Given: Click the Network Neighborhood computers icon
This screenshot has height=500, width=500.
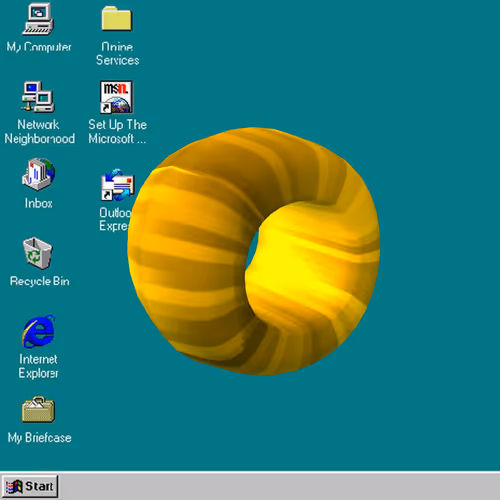Looking at the screenshot, I should click(38, 97).
